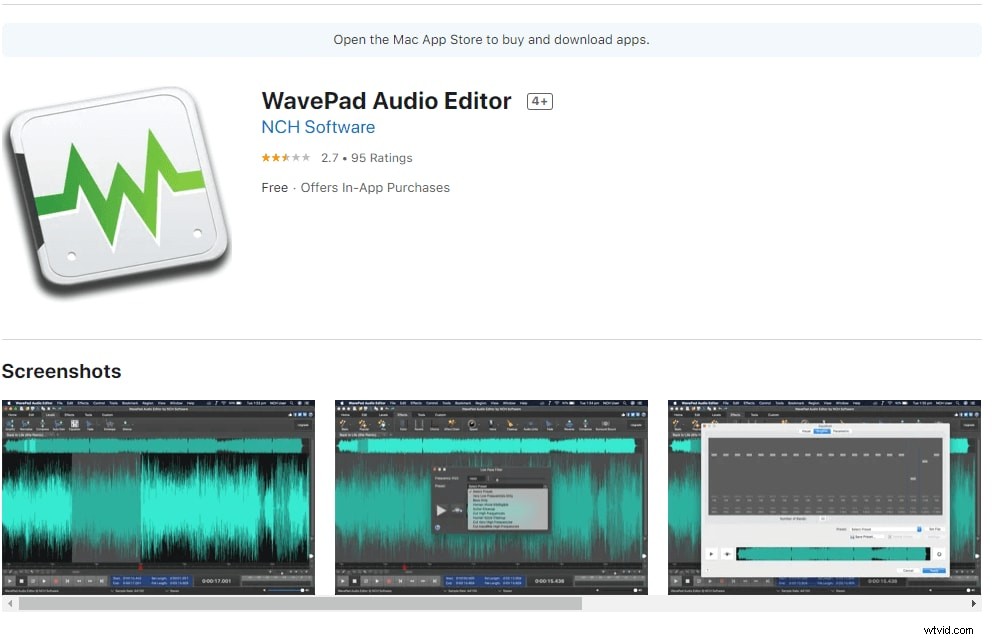Select the Reverb effect icon
This screenshot has width=994, height=640.
418,425
